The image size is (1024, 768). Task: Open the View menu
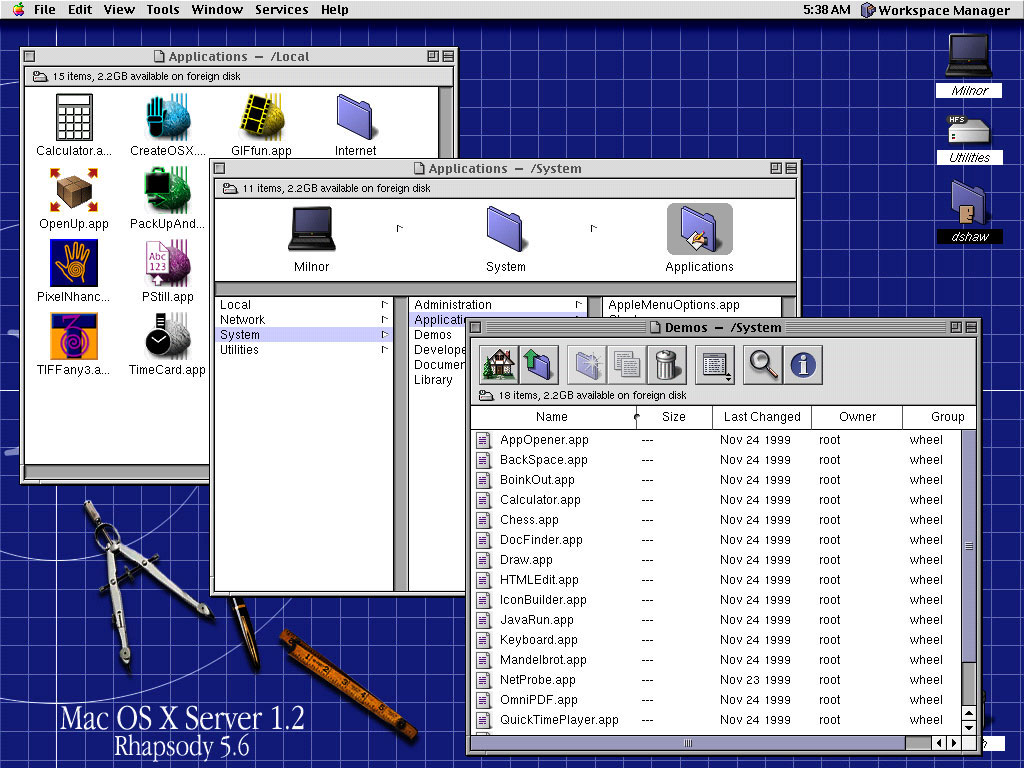(x=119, y=9)
